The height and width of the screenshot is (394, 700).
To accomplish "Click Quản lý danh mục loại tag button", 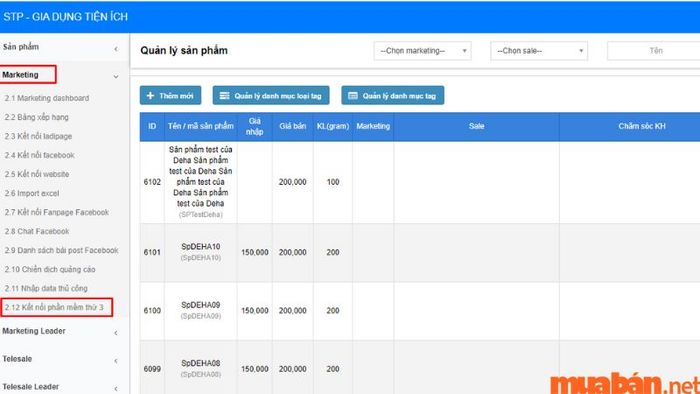I will [271, 95].
